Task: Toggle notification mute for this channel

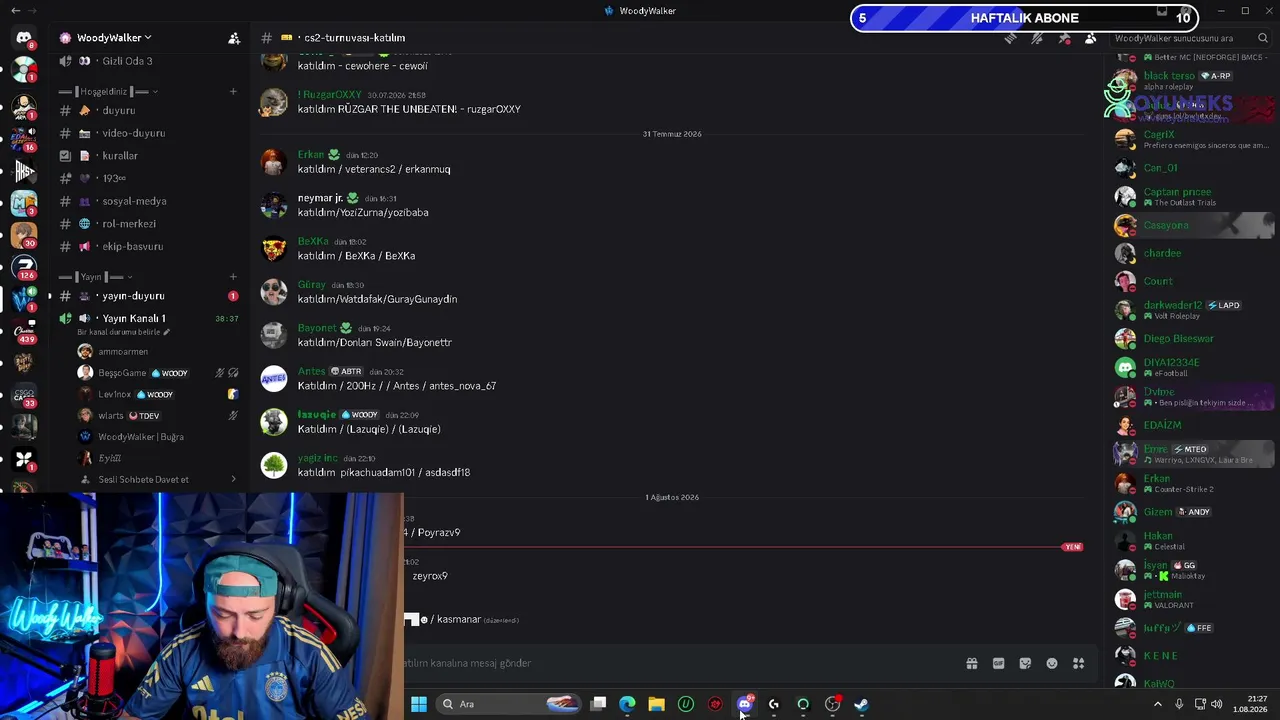Action: click(x=1037, y=38)
